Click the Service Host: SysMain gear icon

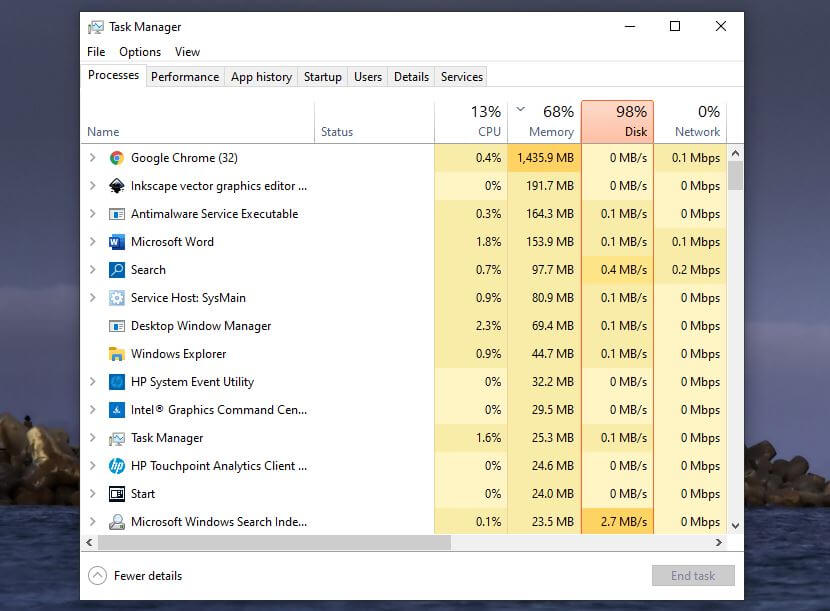pyautogui.click(x=116, y=298)
